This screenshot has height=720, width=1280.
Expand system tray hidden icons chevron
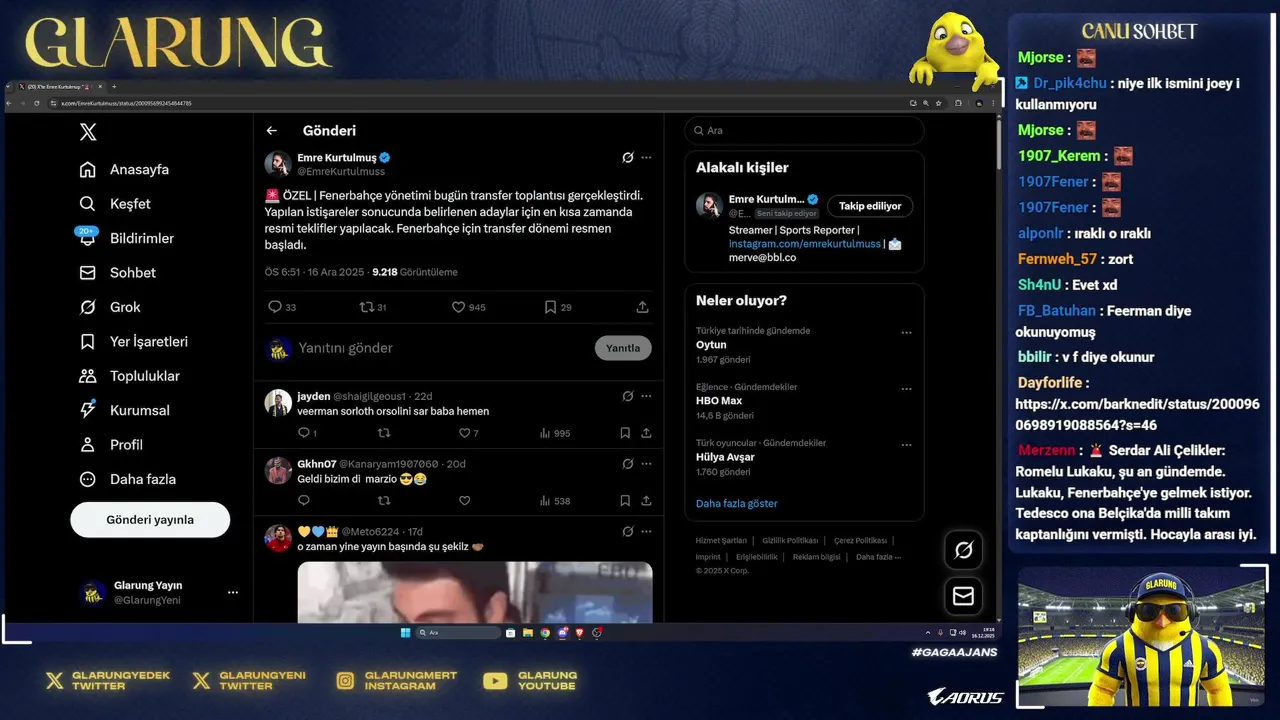pos(928,633)
